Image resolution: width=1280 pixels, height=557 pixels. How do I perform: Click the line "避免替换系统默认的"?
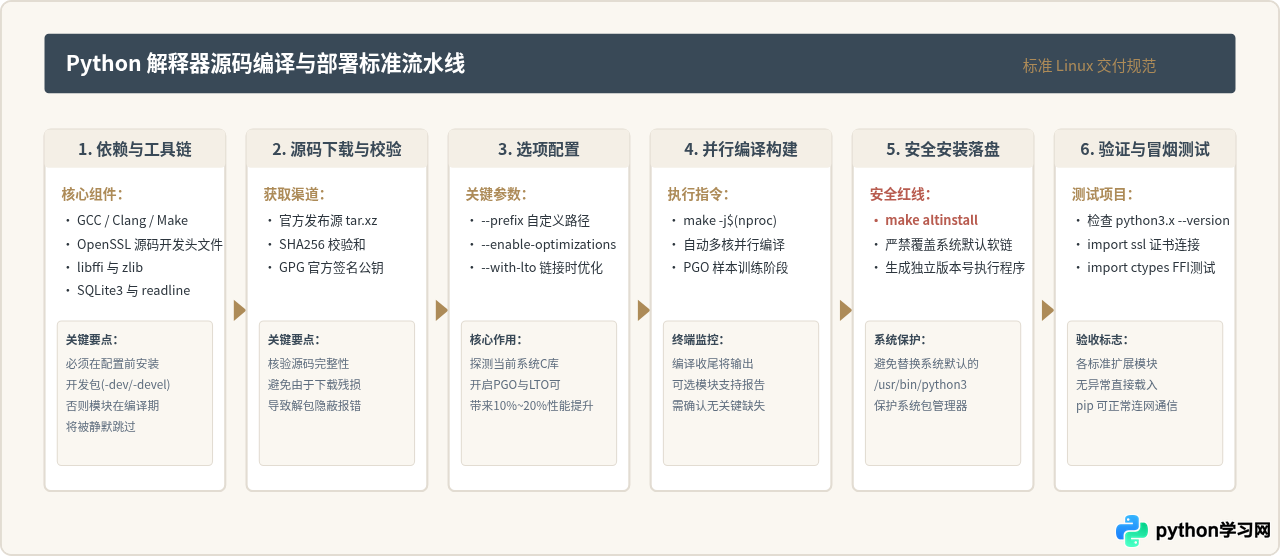(x=926, y=363)
